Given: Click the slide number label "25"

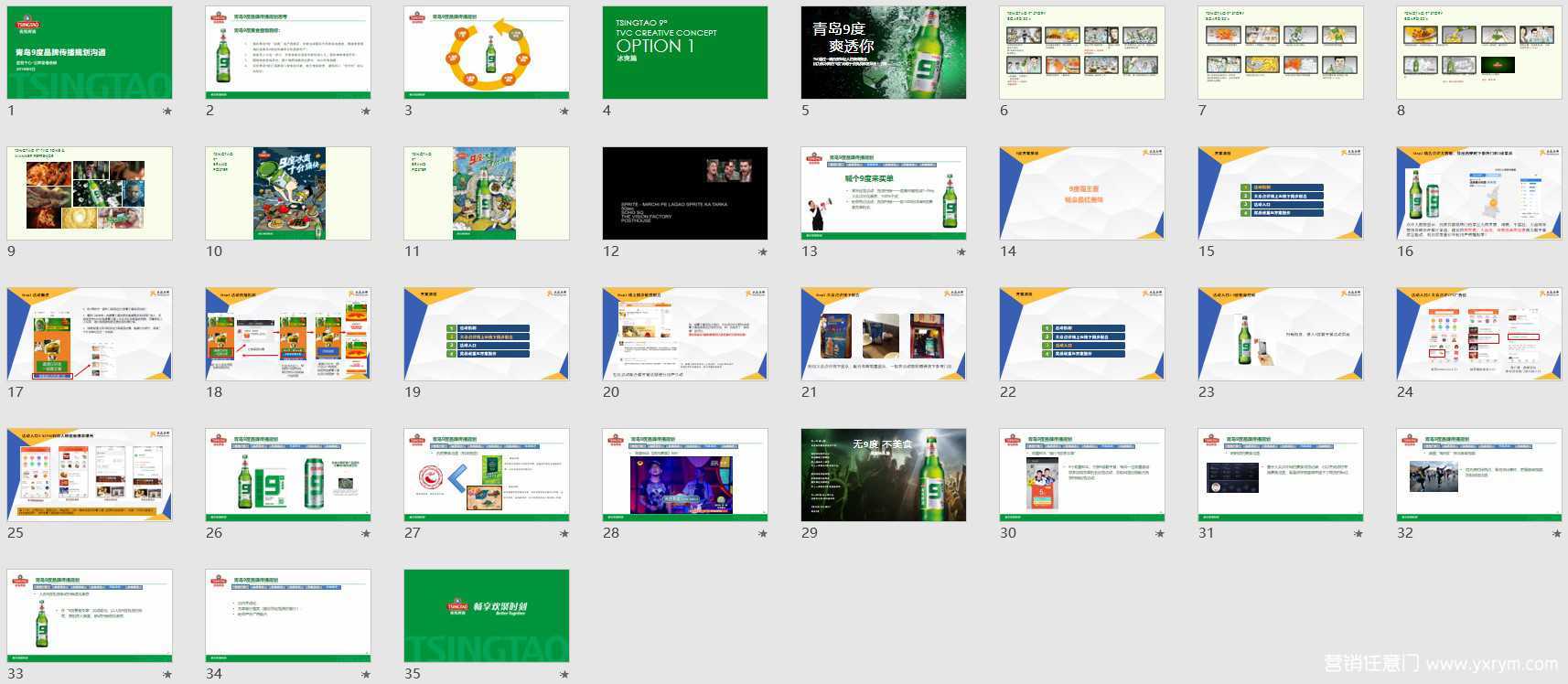Looking at the screenshot, I should (x=16, y=533).
